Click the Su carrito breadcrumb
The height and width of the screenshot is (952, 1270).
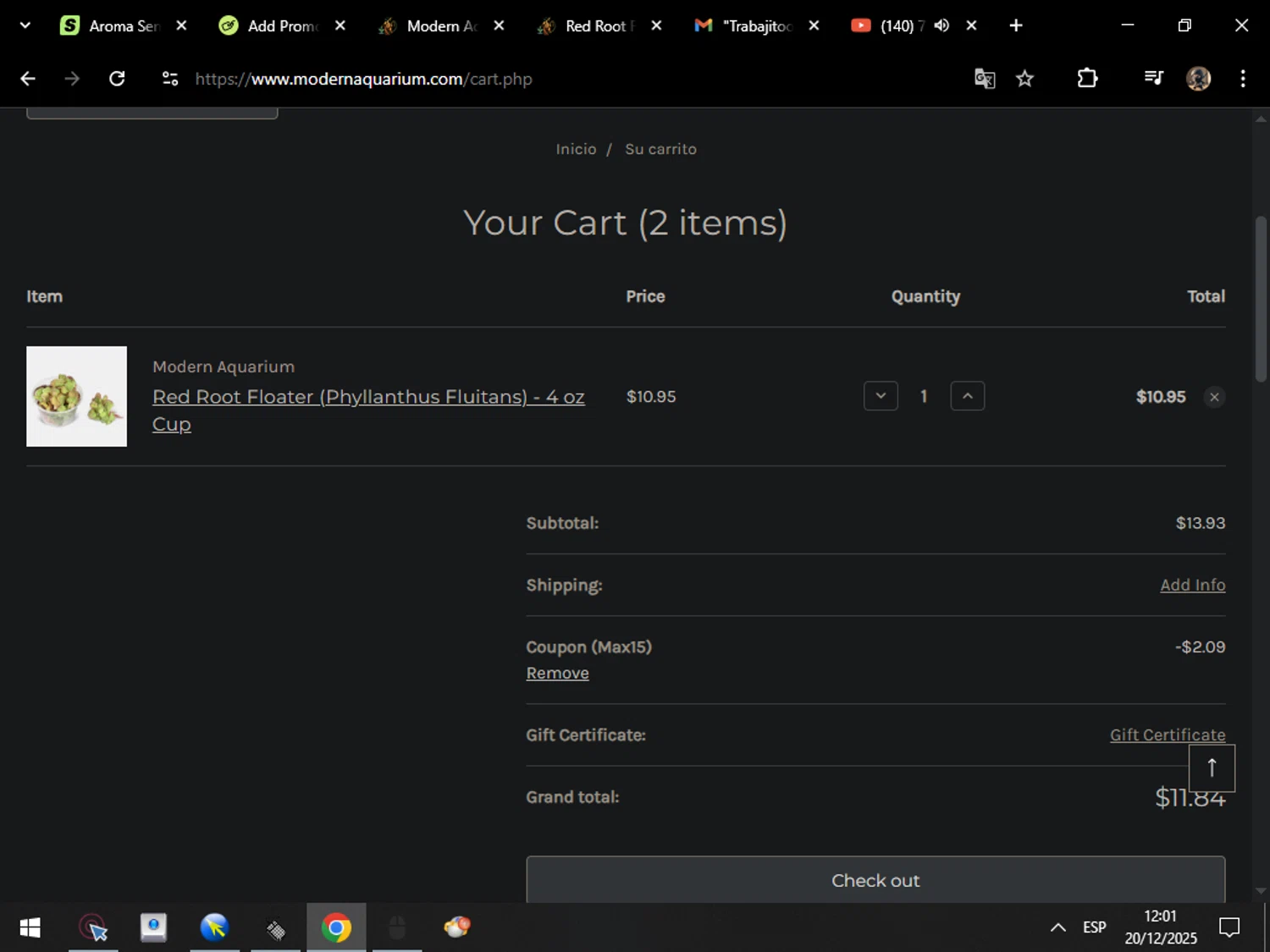(660, 149)
